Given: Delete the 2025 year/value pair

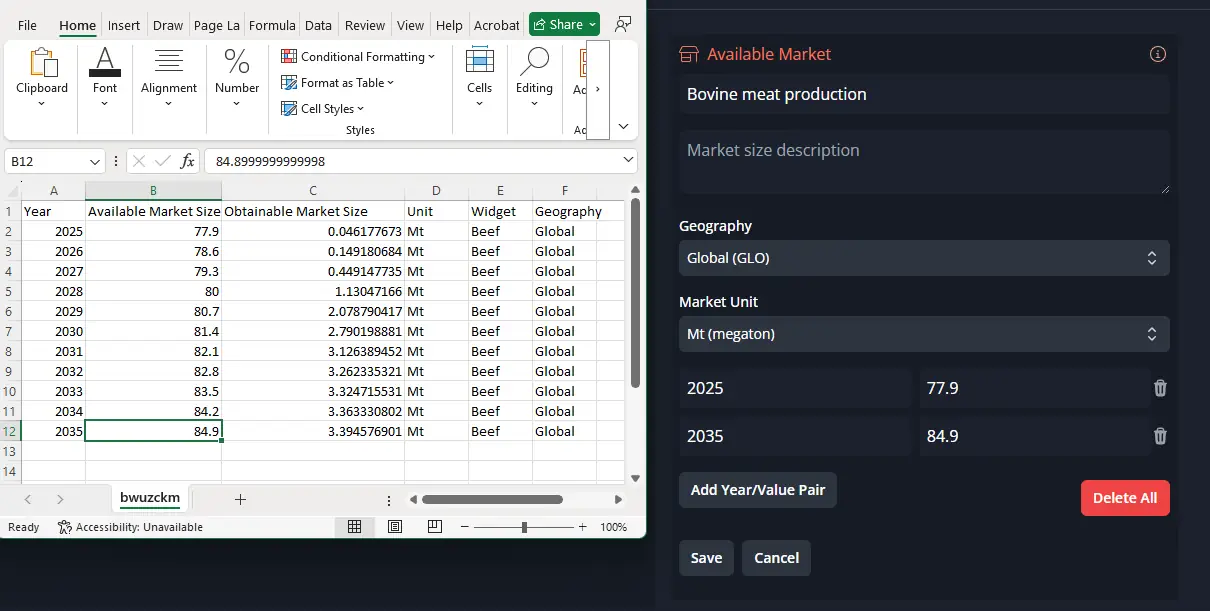Looking at the screenshot, I should [x=1160, y=388].
